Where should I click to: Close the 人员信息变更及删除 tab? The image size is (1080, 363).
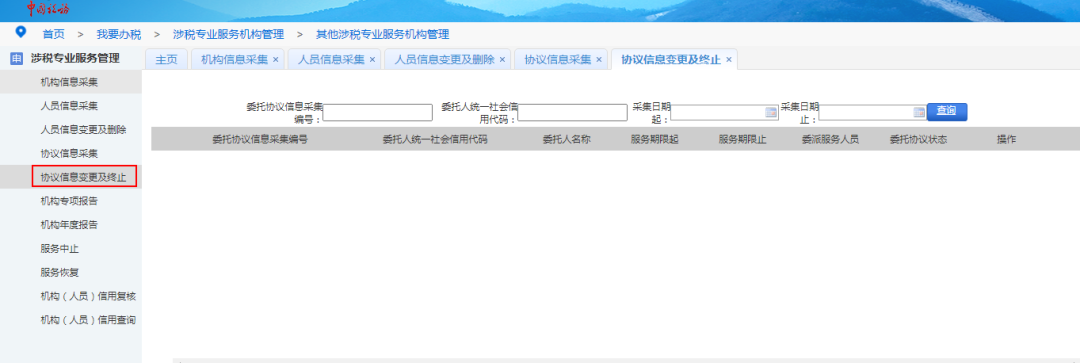(x=502, y=60)
